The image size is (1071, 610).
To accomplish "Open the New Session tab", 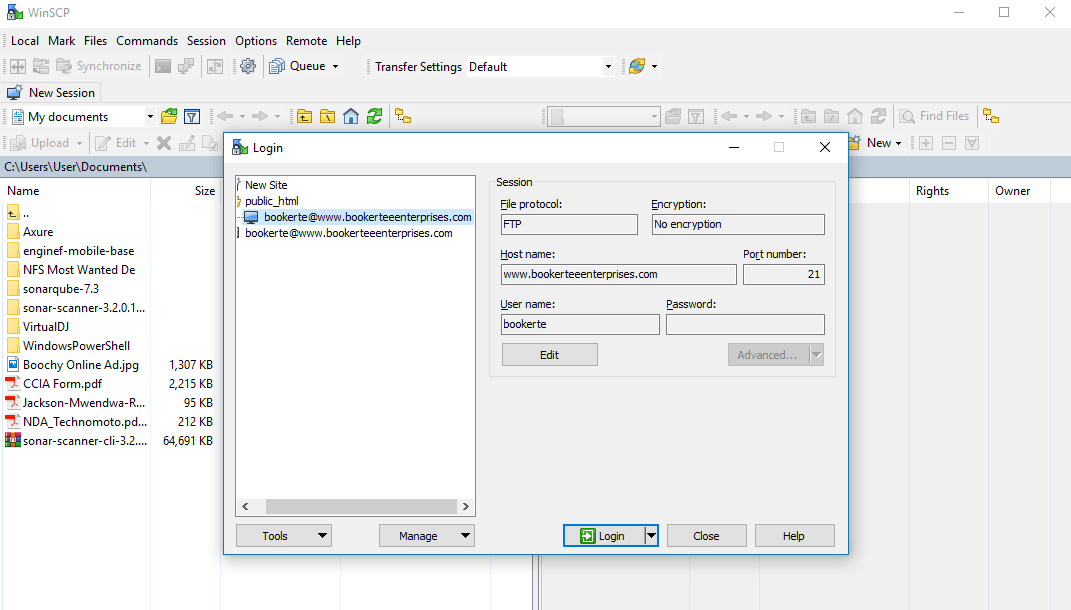I will (52, 92).
